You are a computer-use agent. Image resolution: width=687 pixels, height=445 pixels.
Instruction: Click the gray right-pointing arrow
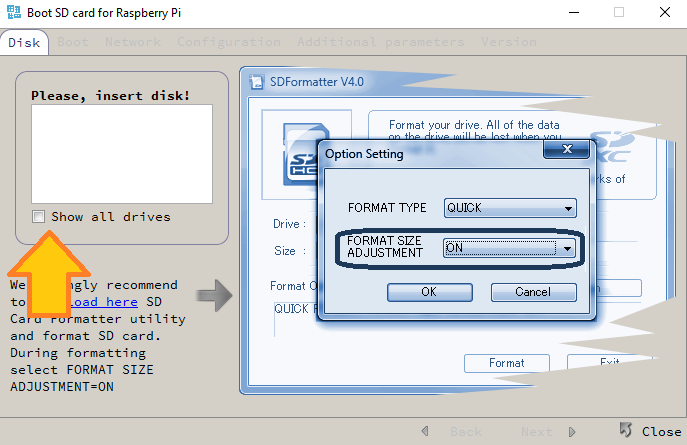(x=212, y=295)
